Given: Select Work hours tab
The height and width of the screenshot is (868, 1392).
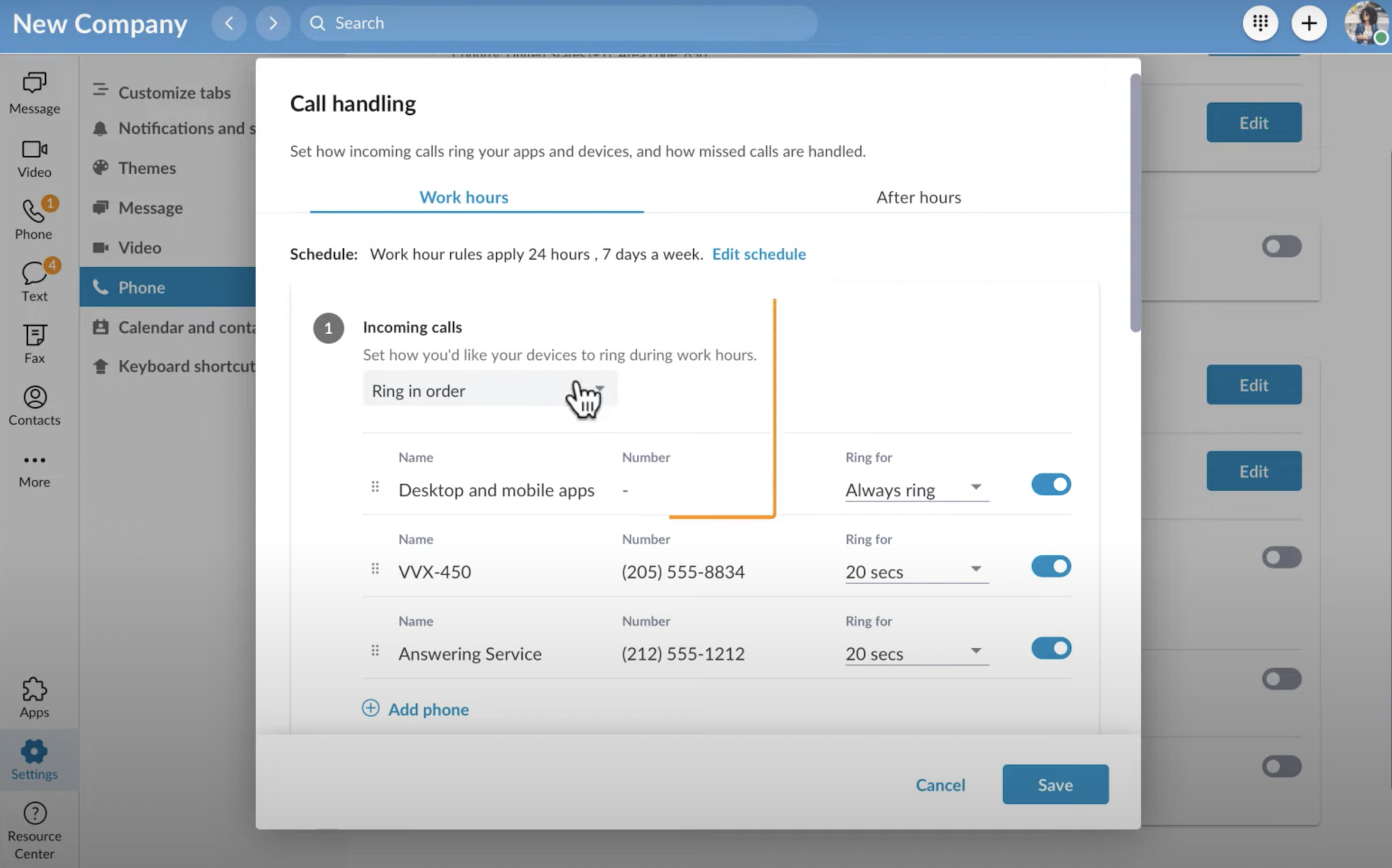Looking at the screenshot, I should [x=463, y=196].
